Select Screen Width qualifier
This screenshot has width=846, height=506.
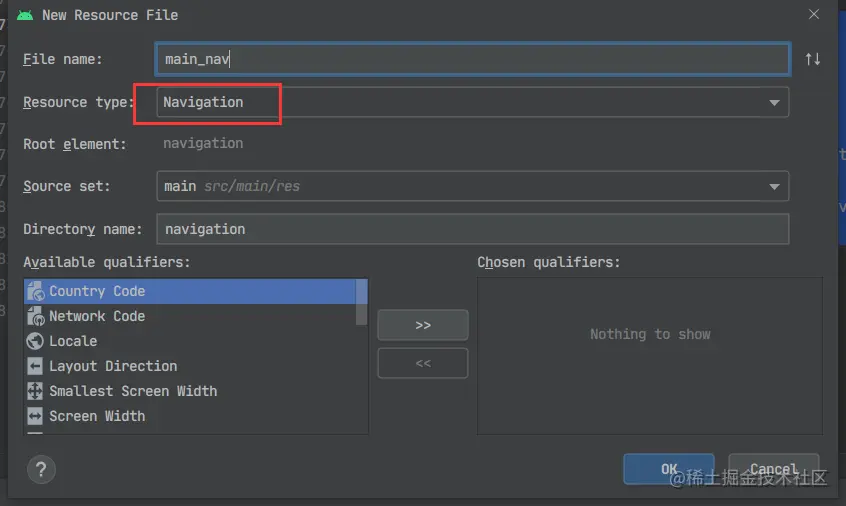190,416
